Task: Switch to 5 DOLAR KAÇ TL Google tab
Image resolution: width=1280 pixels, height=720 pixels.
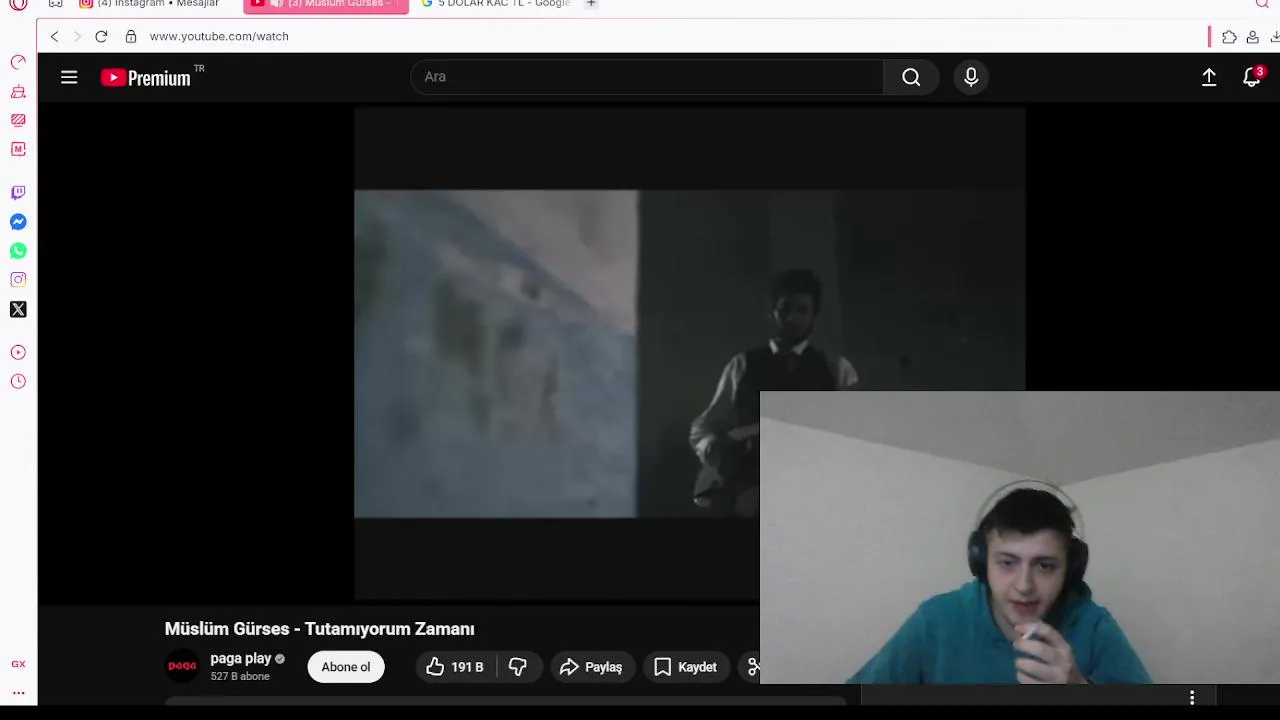Action: (x=496, y=4)
